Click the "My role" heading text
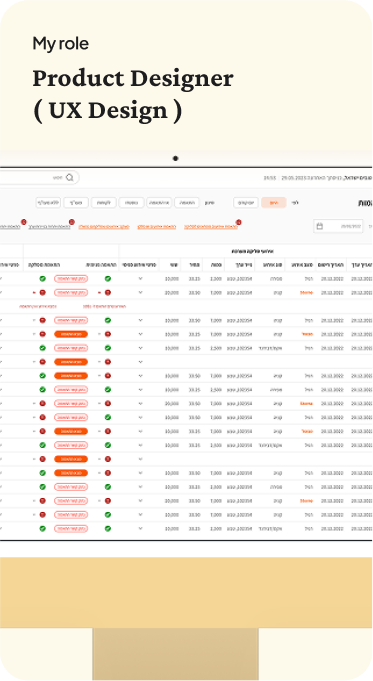The width and height of the screenshot is (373, 681). point(61,43)
